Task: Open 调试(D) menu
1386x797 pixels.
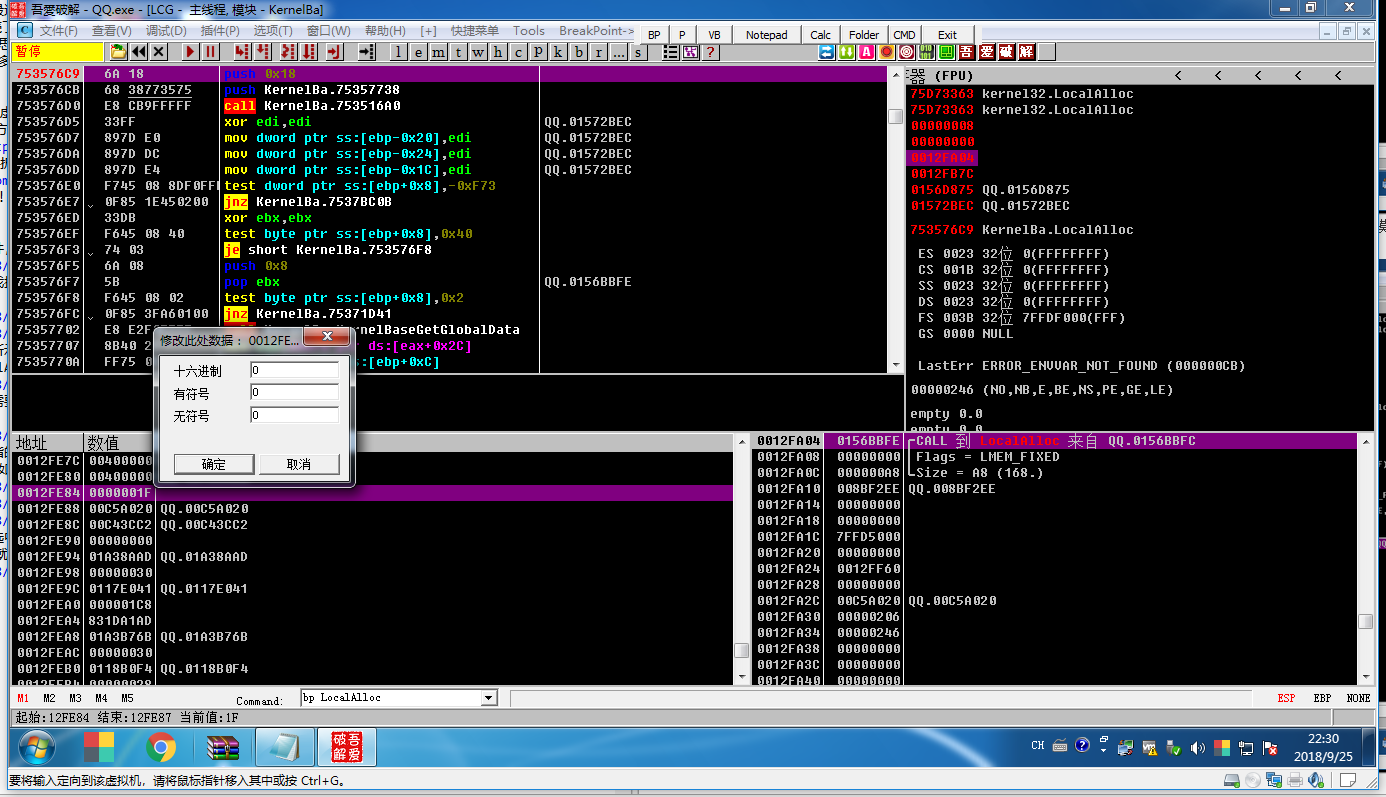Action: [166, 31]
